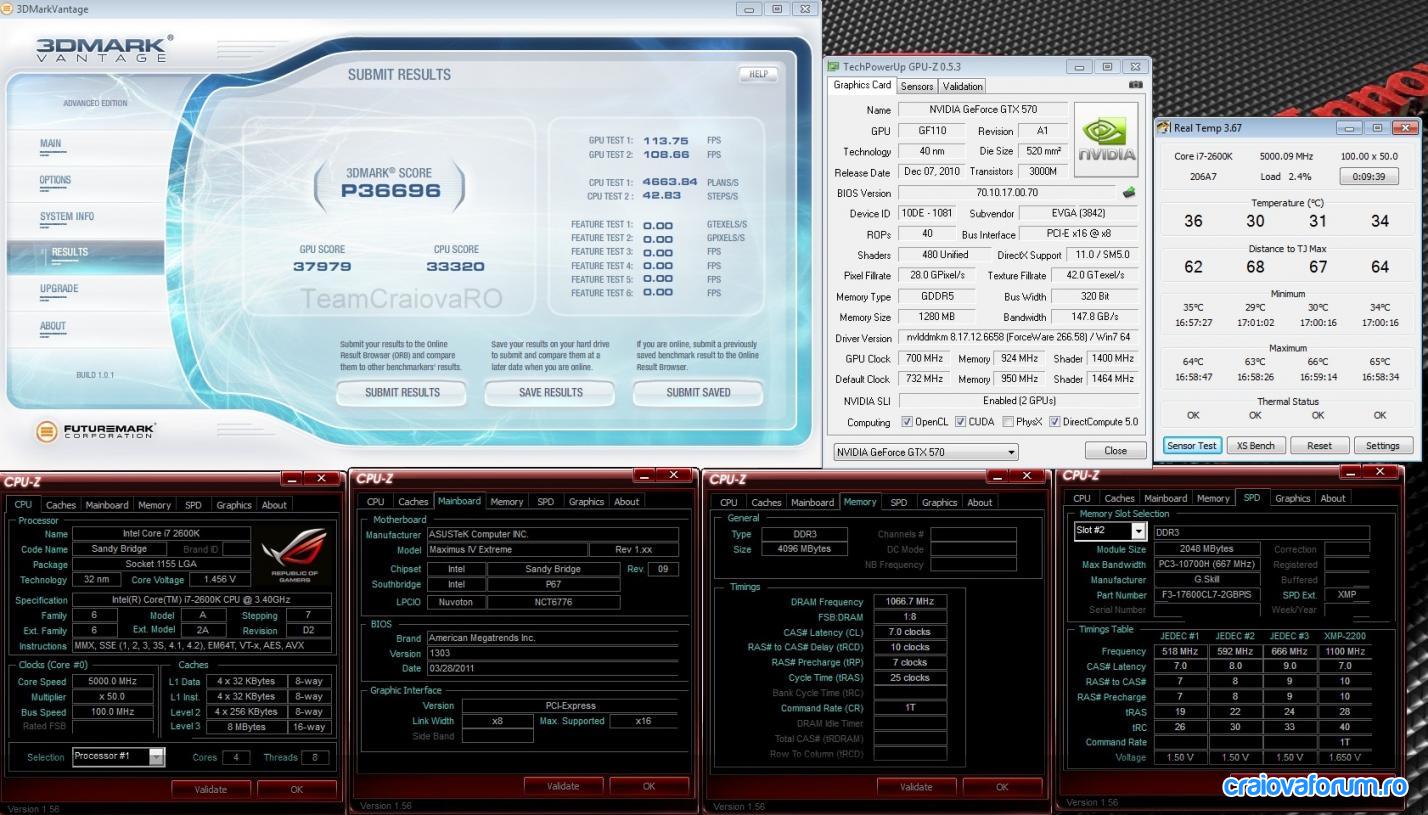The image size is (1428, 815).
Task: Click OK in the CPU-Z Memory window
Action: [1002, 787]
